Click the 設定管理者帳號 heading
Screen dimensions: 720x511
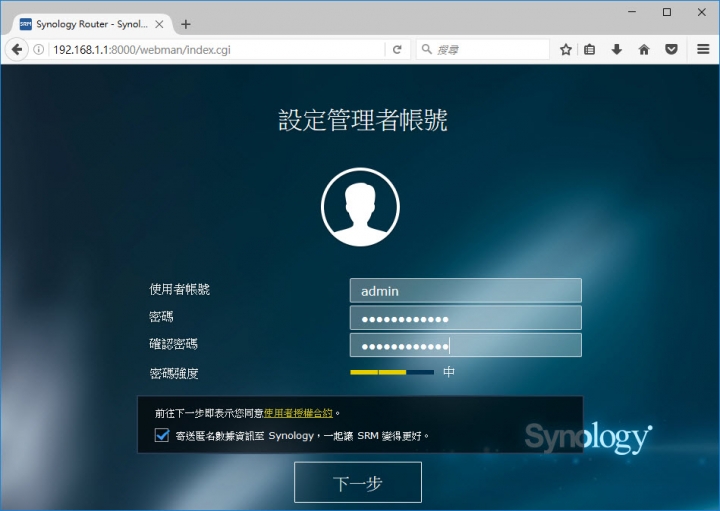click(x=363, y=120)
